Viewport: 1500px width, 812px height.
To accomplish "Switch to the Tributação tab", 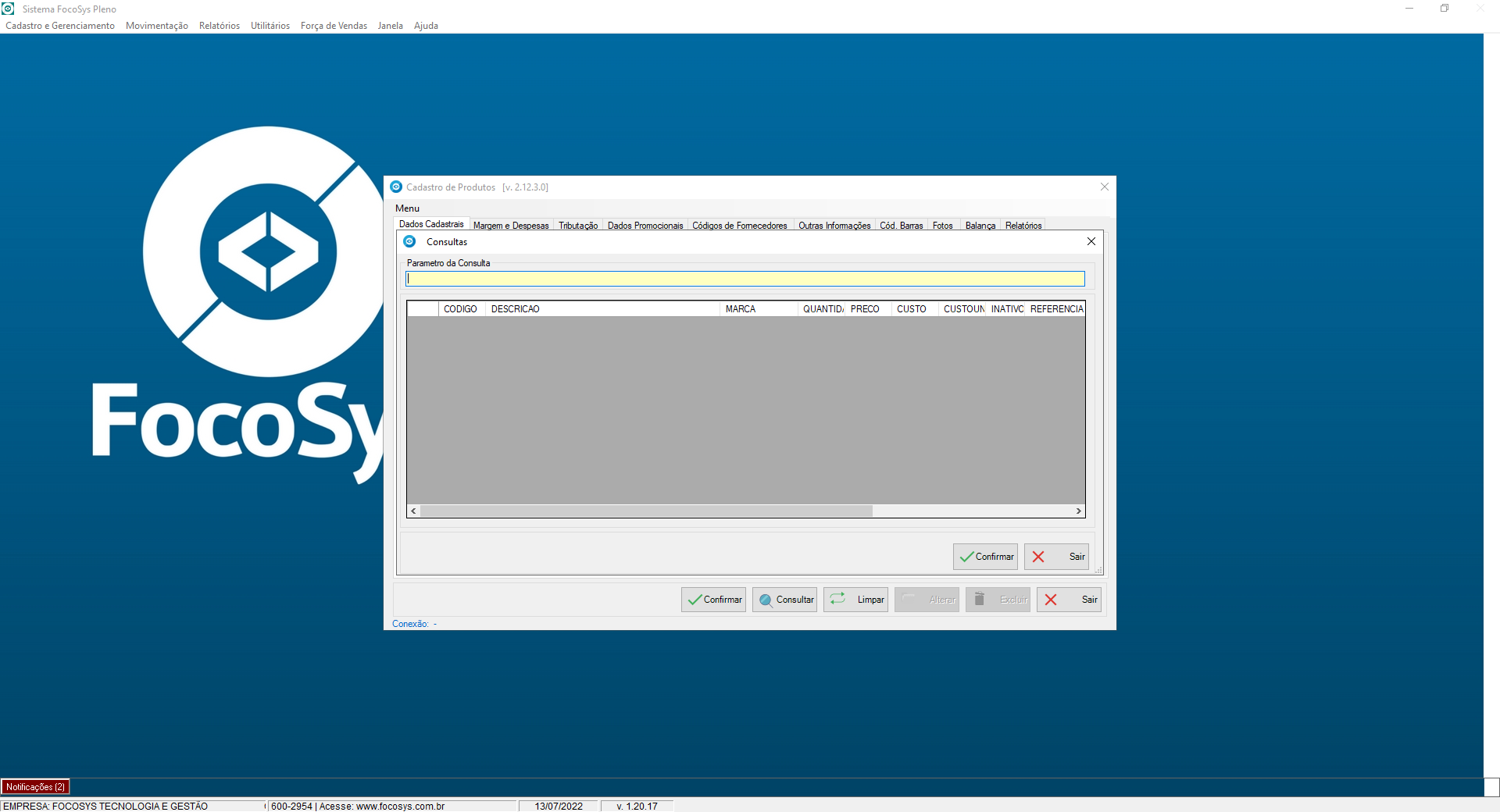I will pos(578,226).
